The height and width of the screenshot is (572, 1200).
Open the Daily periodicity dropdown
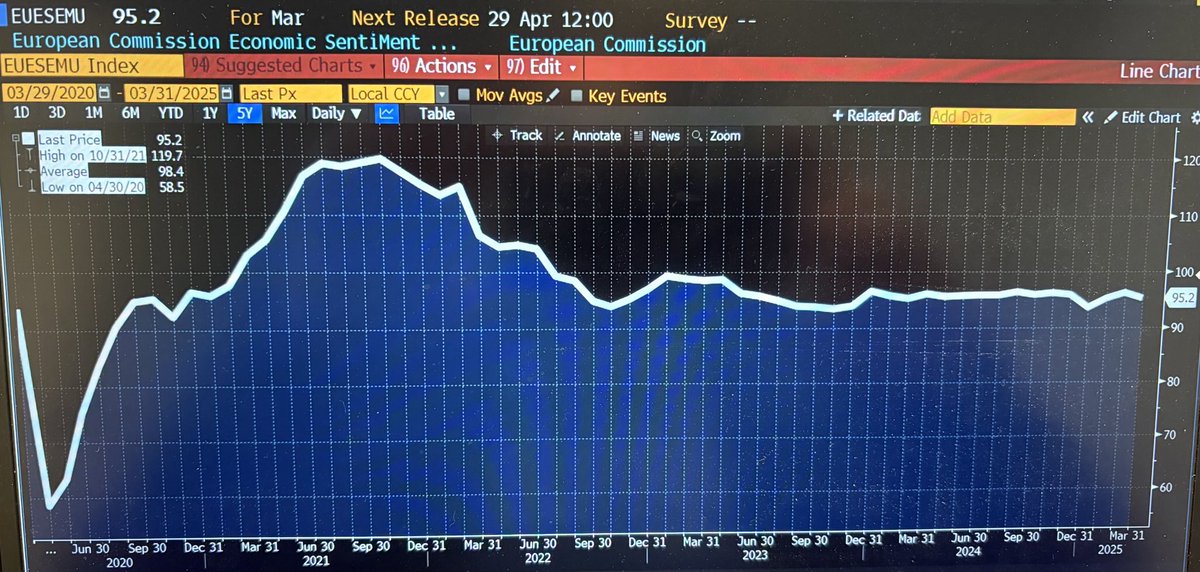click(x=336, y=113)
